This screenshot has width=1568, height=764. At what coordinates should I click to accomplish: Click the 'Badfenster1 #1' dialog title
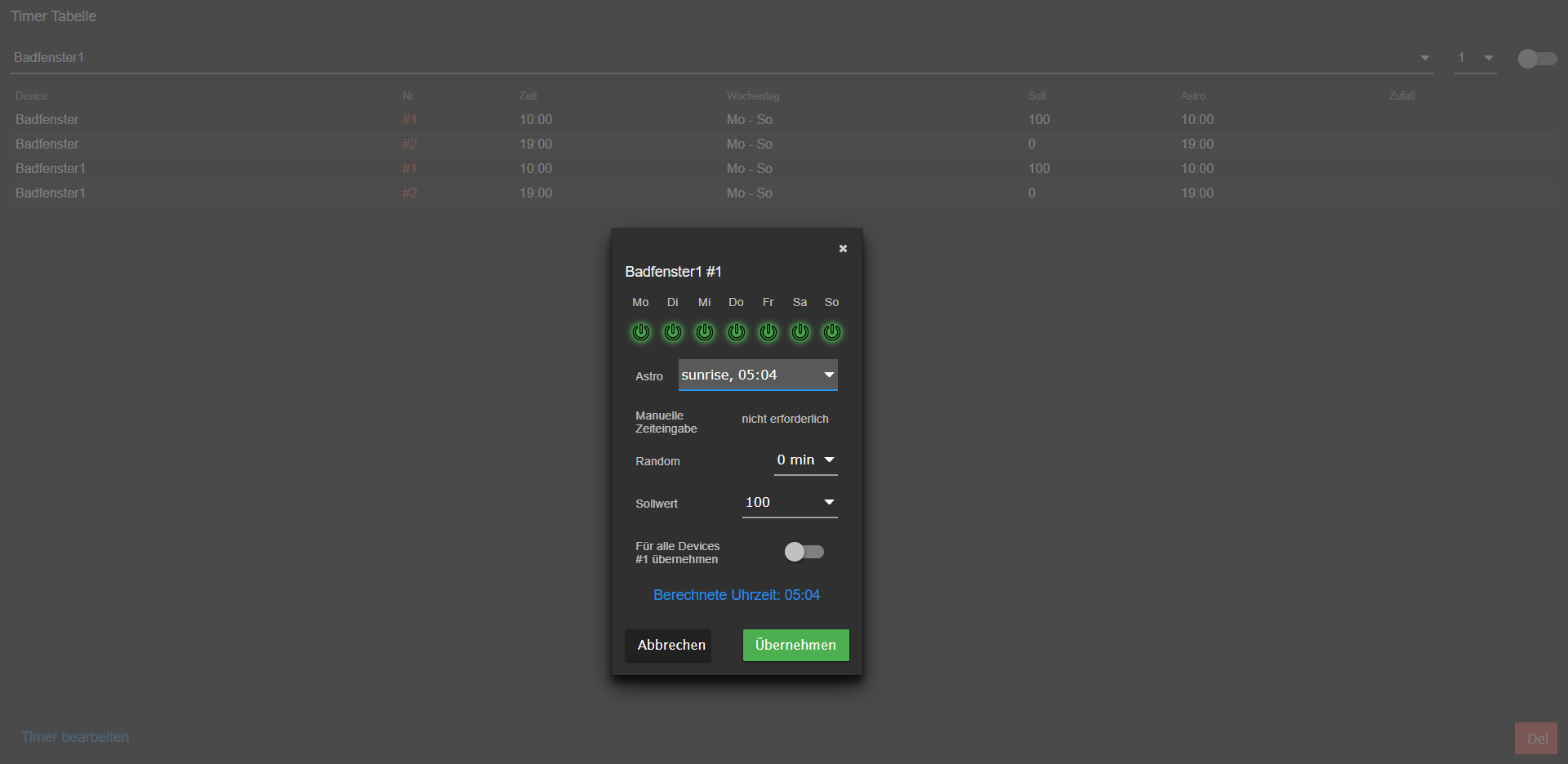pyautogui.click(x=673, y=272)
